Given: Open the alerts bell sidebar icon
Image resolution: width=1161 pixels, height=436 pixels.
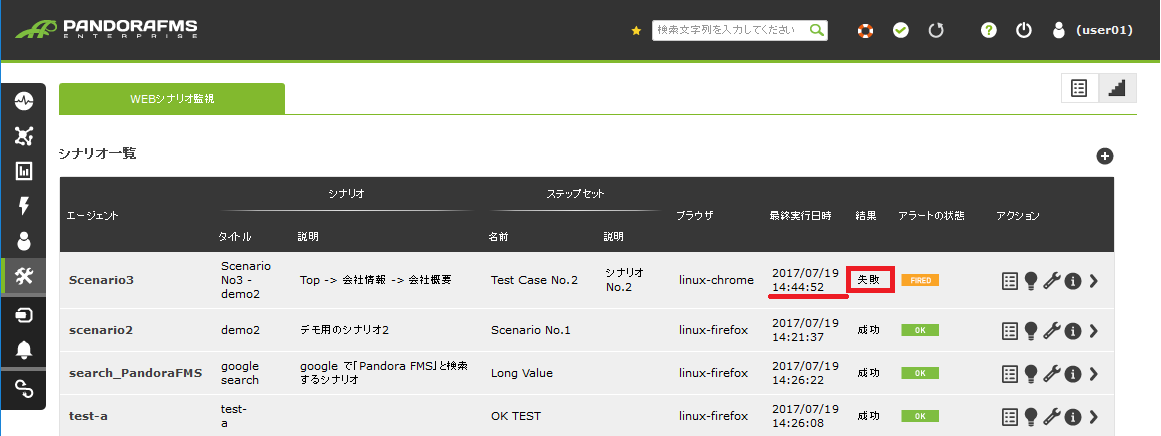Looking at the screenshot, I should click(24, 349).
